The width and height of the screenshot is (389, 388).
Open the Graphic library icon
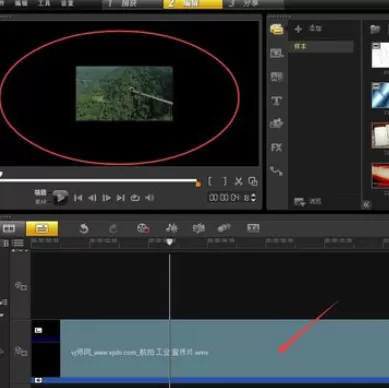[276, 124]
